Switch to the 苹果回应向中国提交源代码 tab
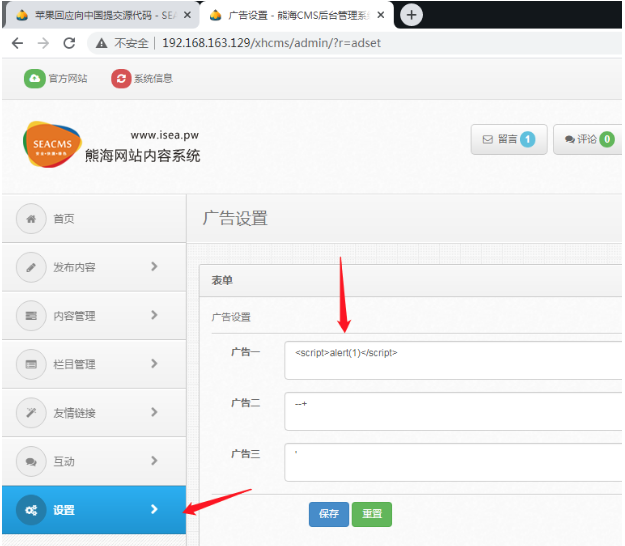Screen dimensions: 625x546 click(102, 15)
